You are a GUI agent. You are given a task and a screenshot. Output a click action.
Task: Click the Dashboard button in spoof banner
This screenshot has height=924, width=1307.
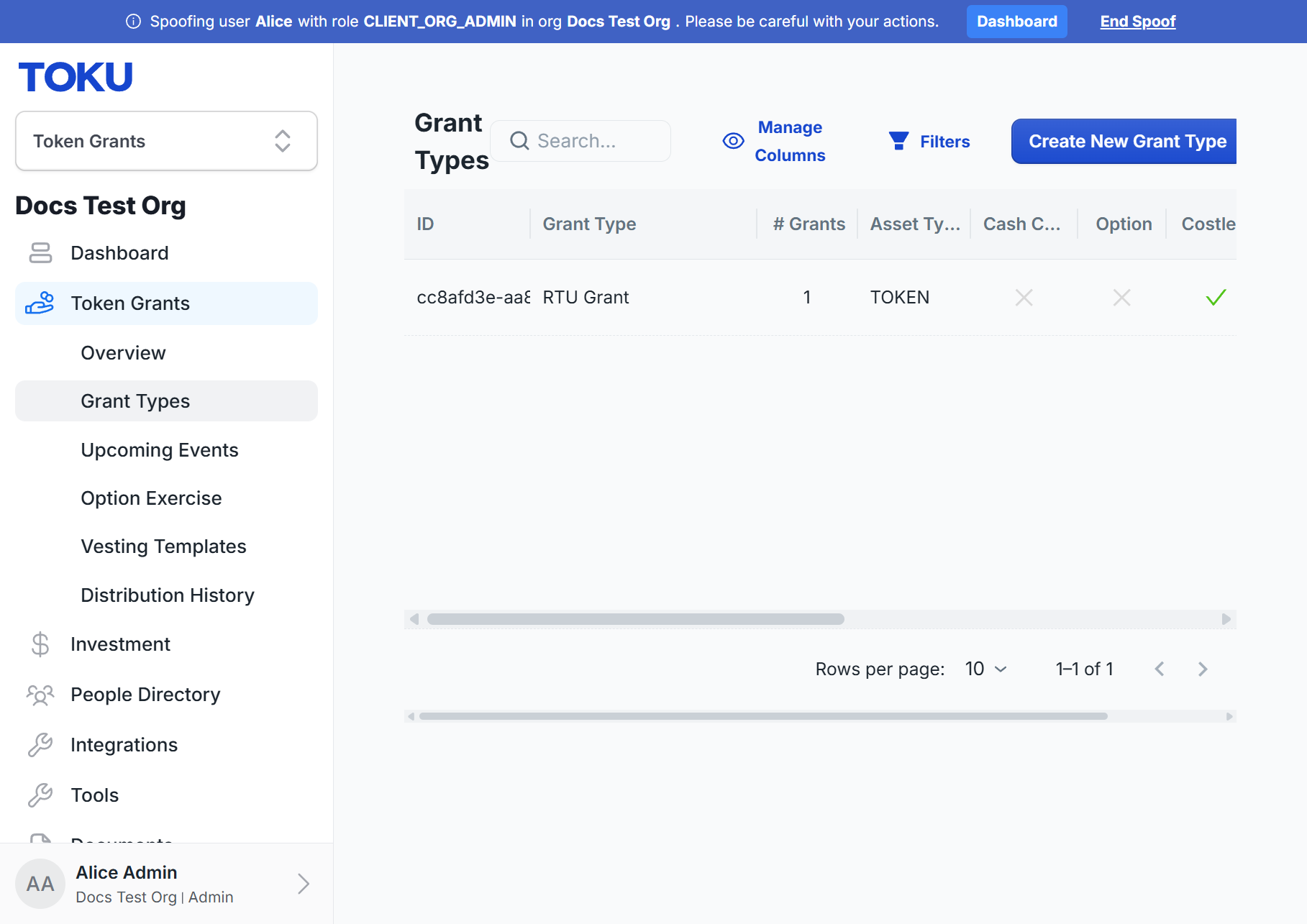(x=1017, y=22)
